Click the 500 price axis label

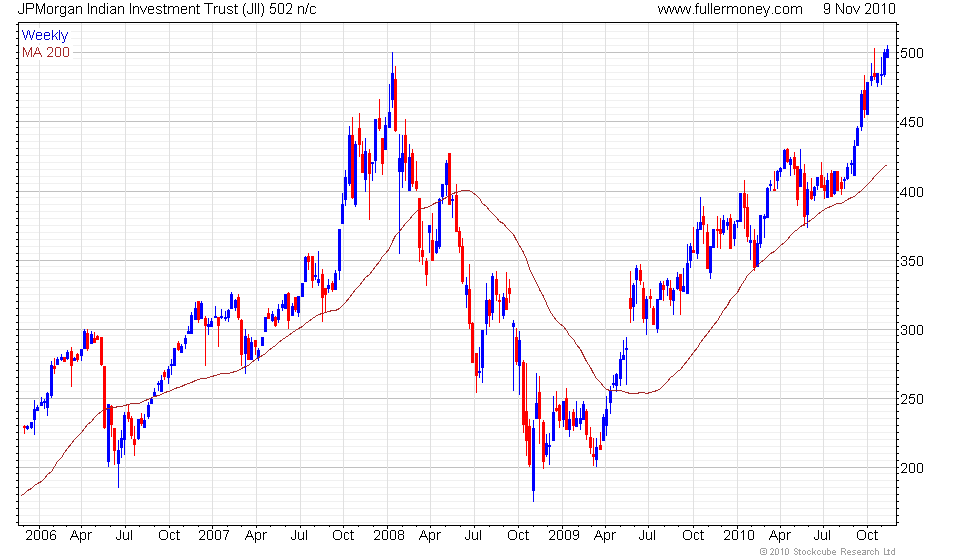912,53
